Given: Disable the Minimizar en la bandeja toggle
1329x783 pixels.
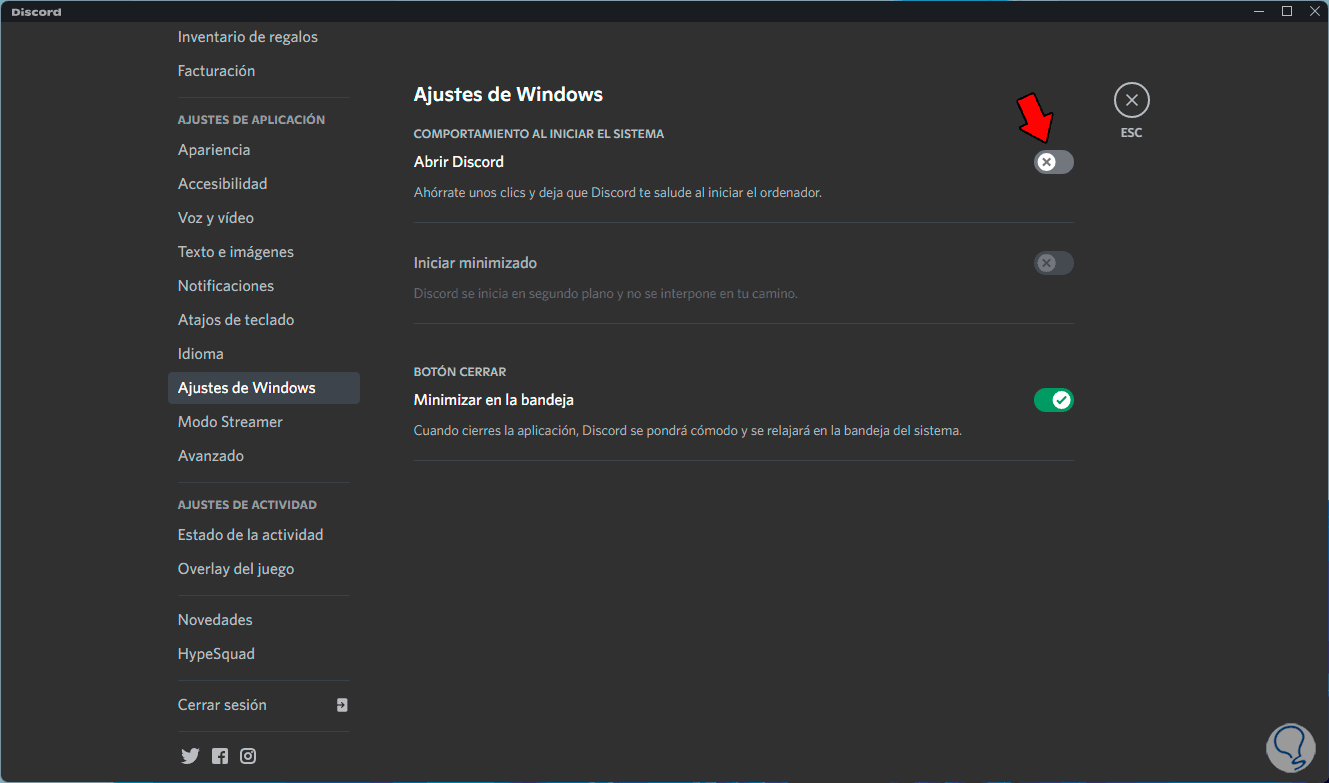Looking at the screenshot, I should [1054, 400].
